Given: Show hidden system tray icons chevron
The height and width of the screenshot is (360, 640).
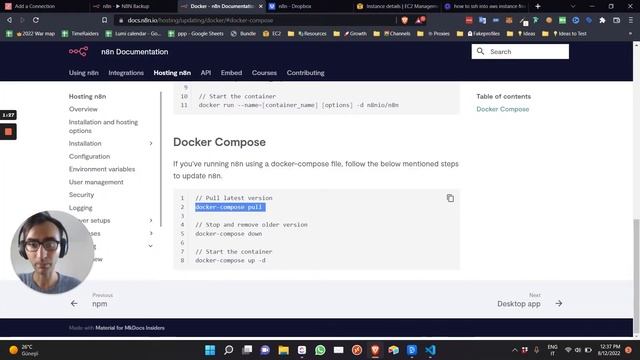Looking at the screenshot, I should pyautogui.click(x=514, y=350).
